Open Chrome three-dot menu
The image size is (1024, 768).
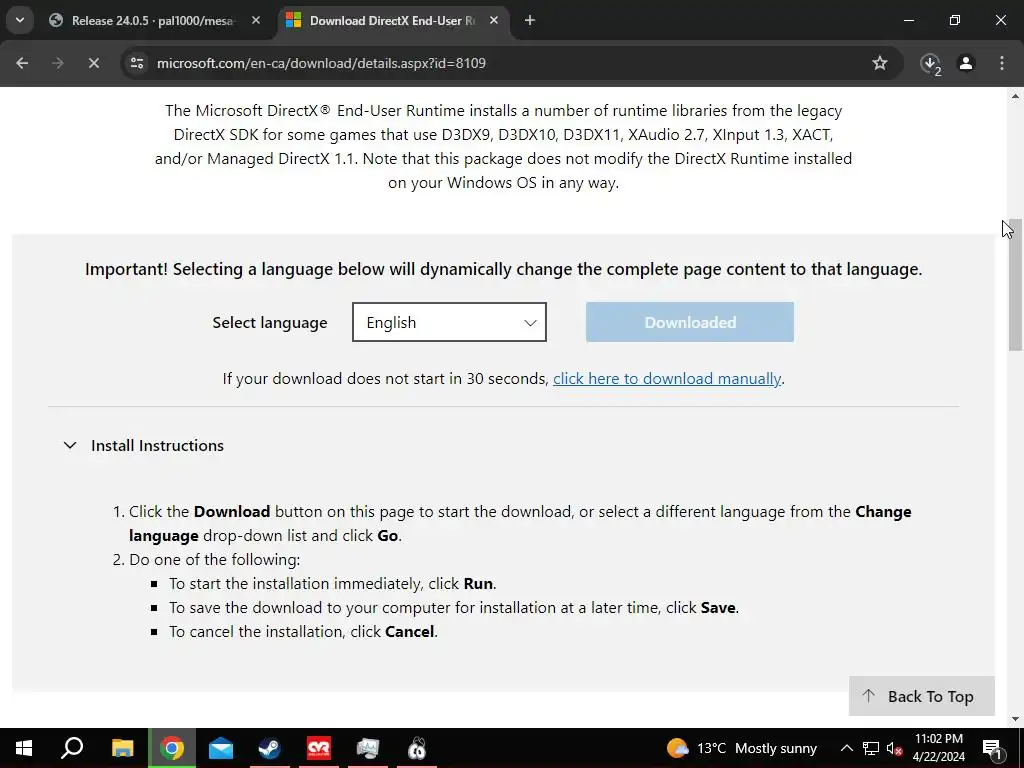[1002, 63]
